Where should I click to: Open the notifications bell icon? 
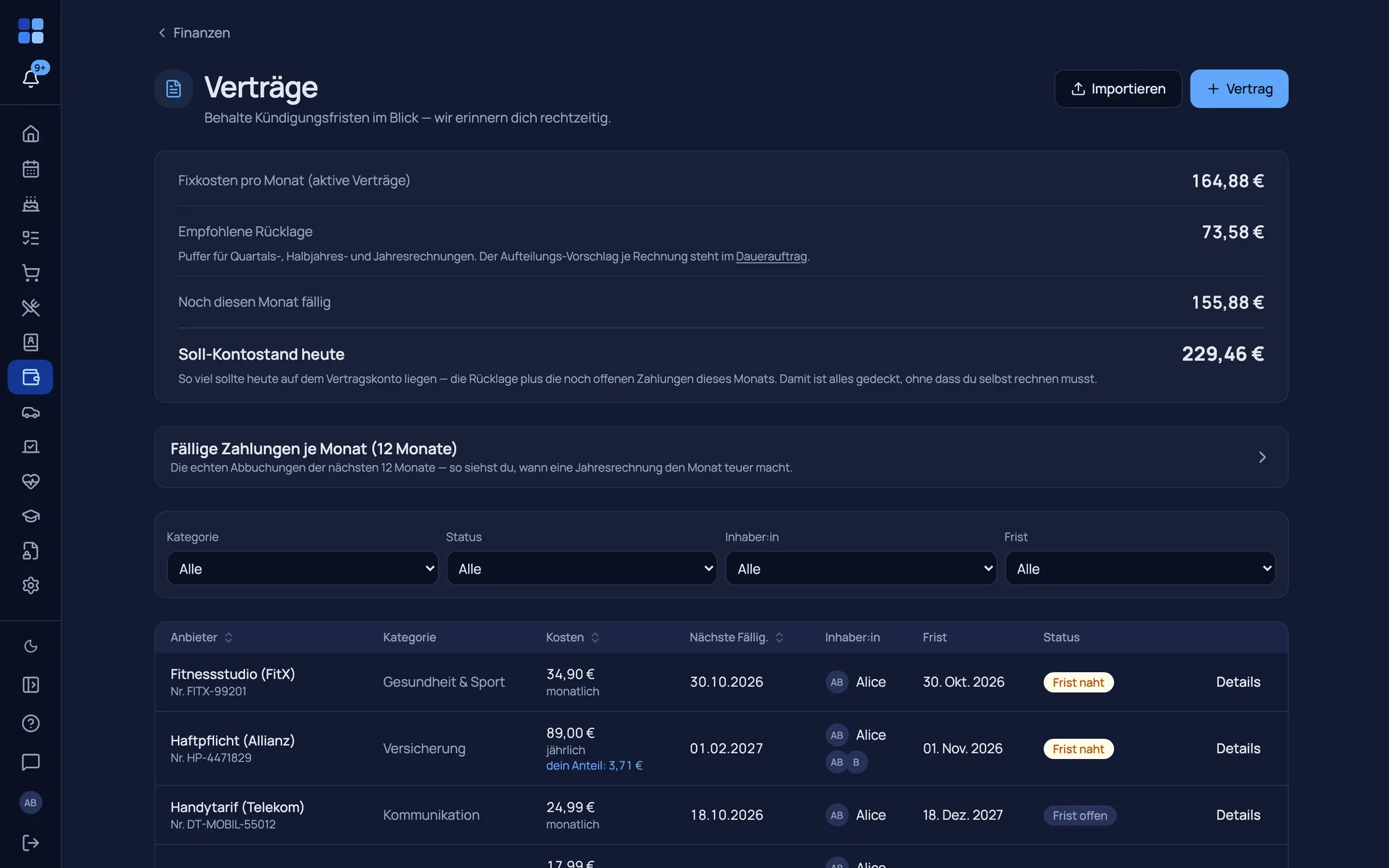click(x=31, y=78)
